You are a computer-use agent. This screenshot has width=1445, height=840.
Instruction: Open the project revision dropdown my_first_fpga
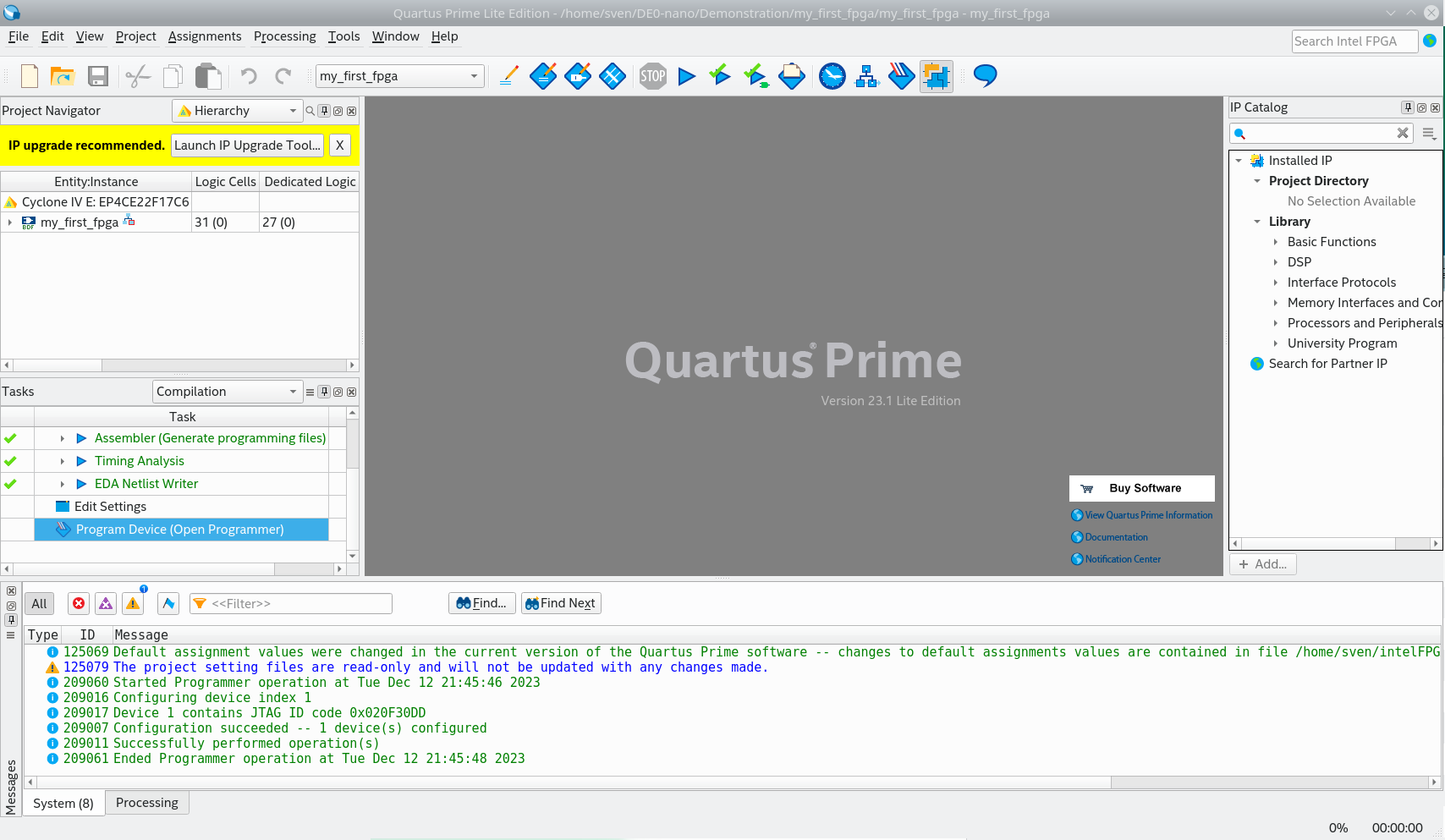[399, 76]
